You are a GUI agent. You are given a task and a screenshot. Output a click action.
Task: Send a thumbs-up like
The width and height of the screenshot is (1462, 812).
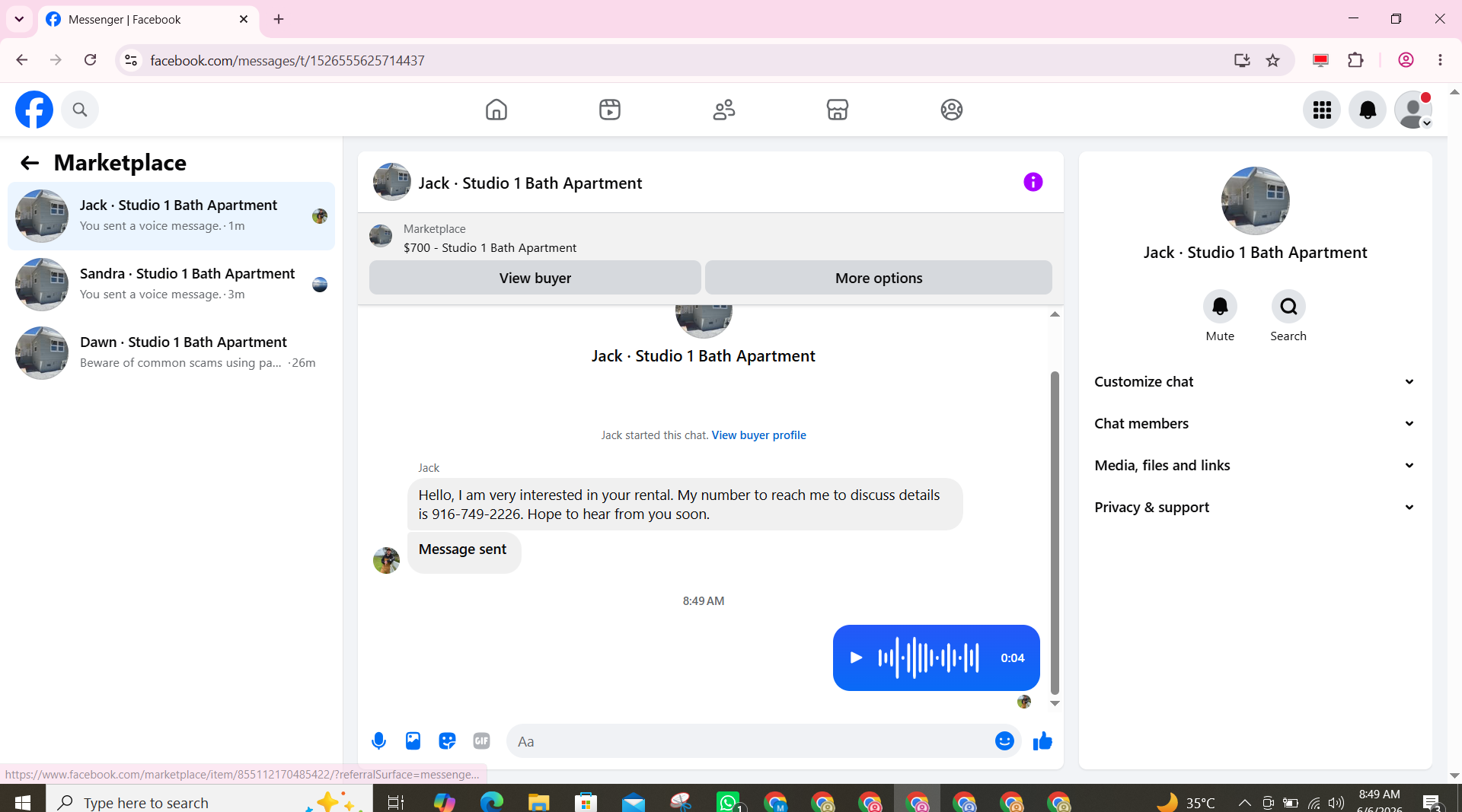click(1042, 740)
